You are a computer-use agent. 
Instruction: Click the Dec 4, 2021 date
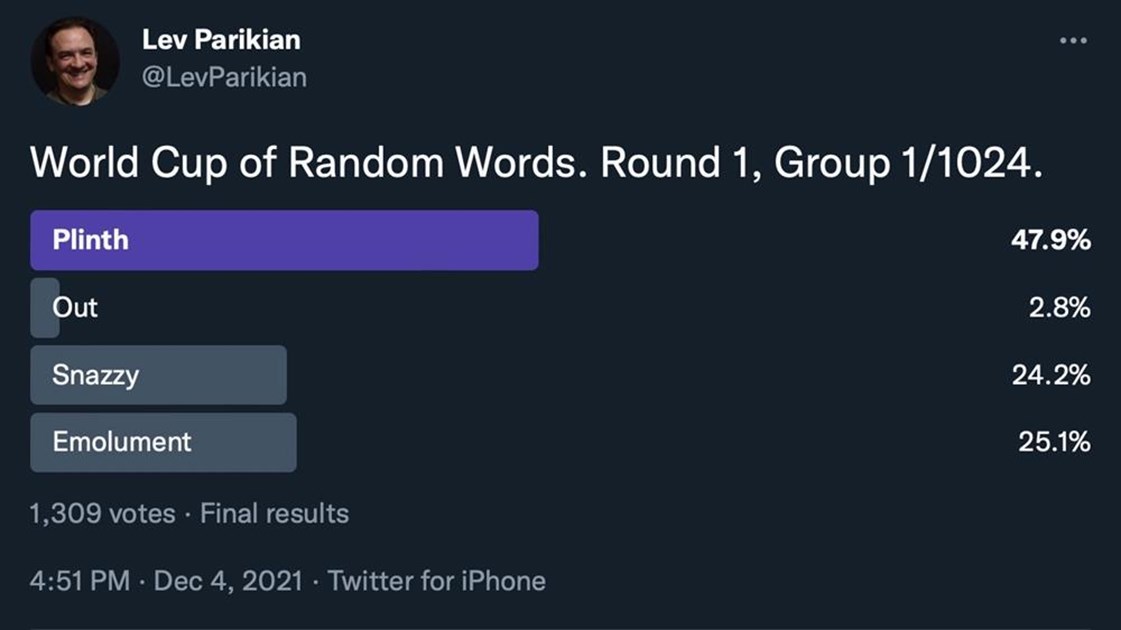coord(231,581)
